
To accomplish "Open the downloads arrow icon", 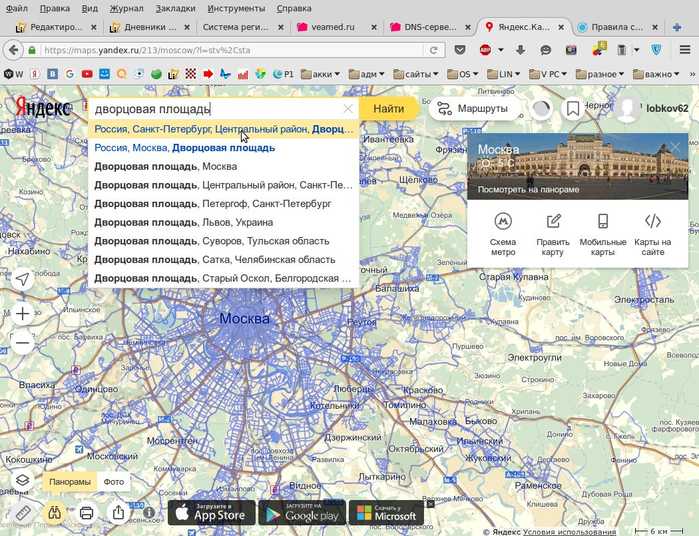I will 520,50.
